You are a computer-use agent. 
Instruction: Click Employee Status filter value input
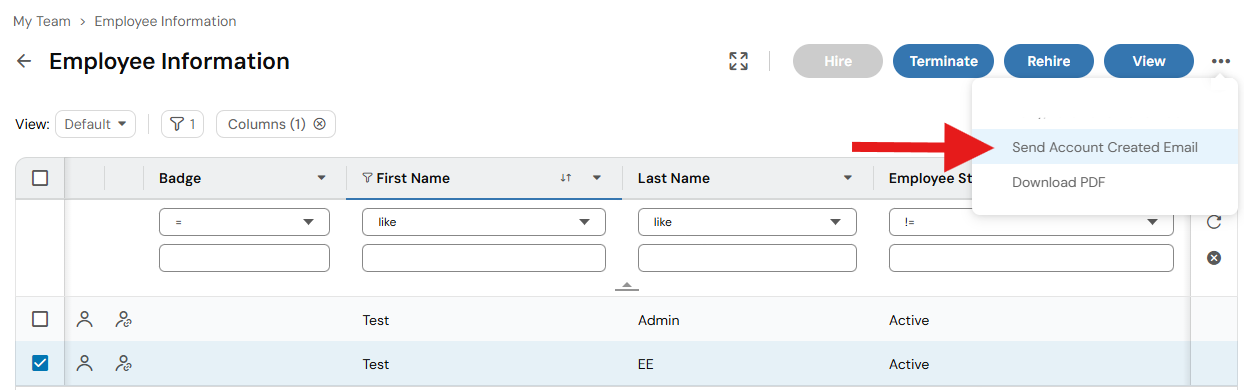[1031, 258]
